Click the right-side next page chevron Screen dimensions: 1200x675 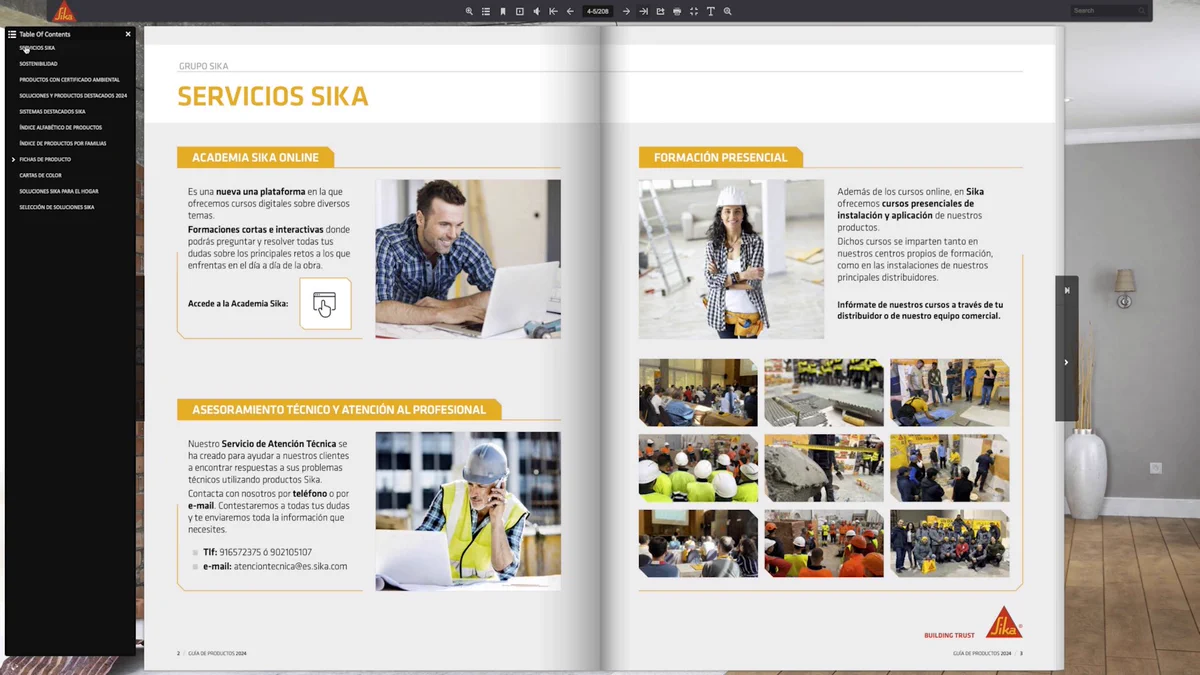[x=1067, y=362]
